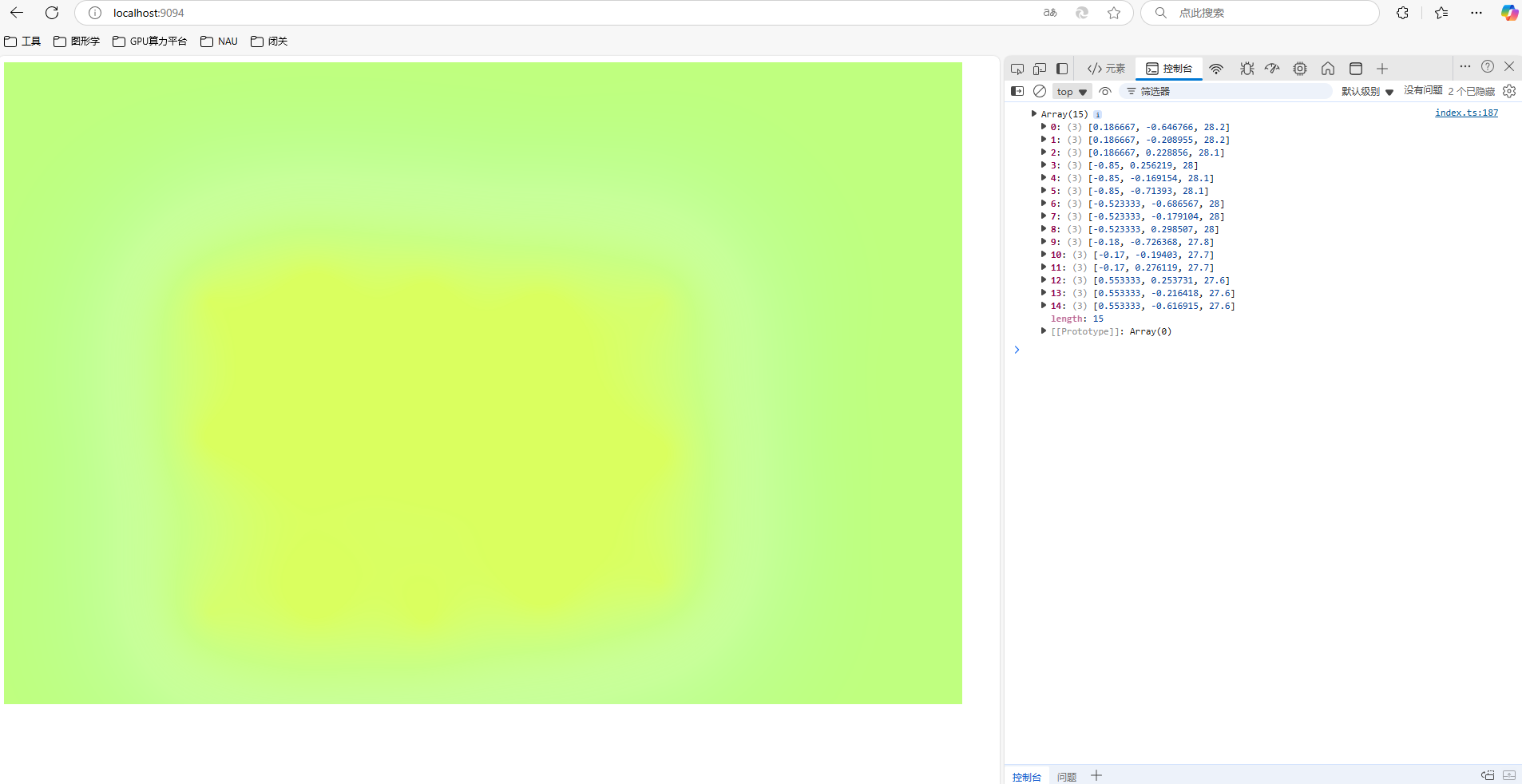Open the Network wifi-icon tool

click(1216, 69)
